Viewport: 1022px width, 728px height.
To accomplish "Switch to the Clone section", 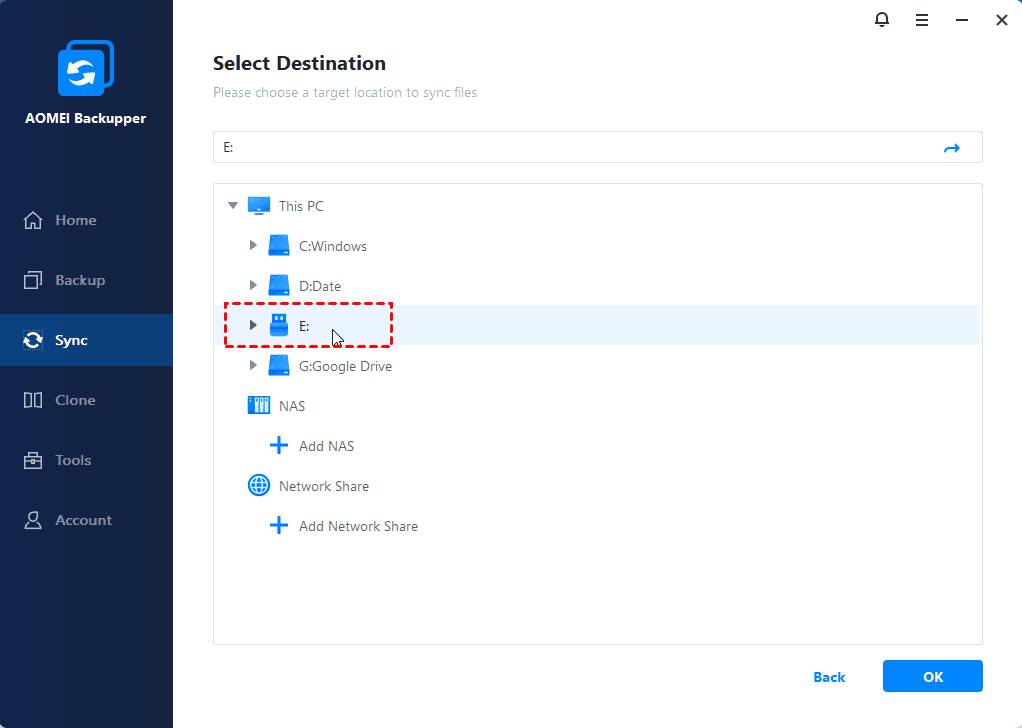I will click(75, 400).
